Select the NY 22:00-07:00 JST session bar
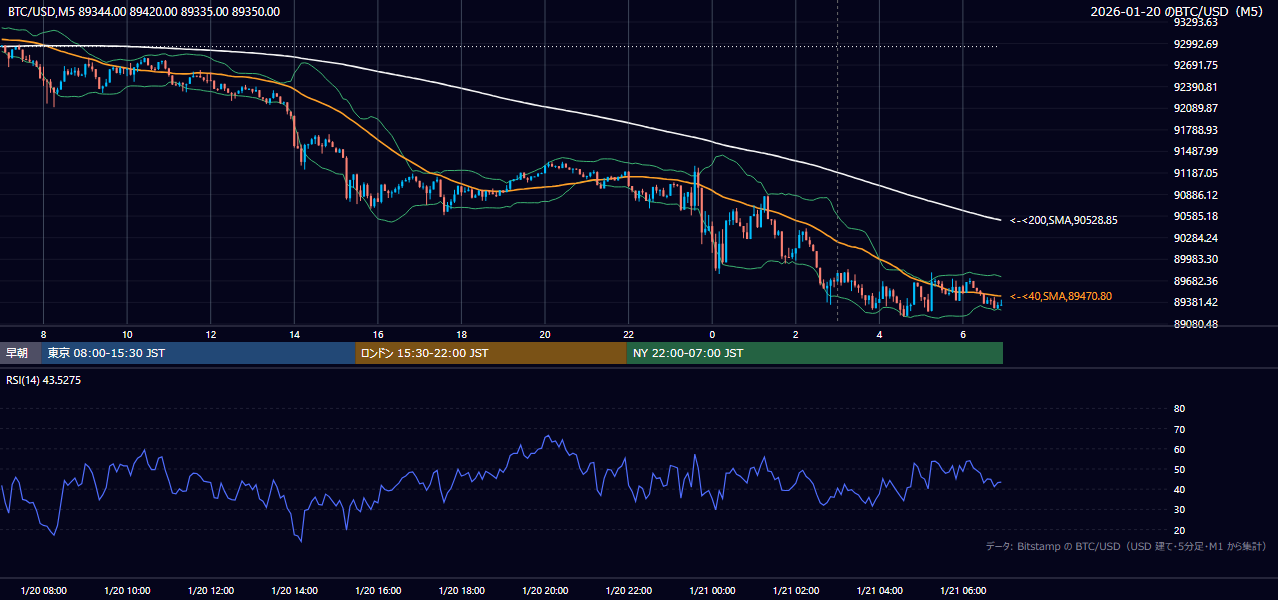 pos(815,353)
